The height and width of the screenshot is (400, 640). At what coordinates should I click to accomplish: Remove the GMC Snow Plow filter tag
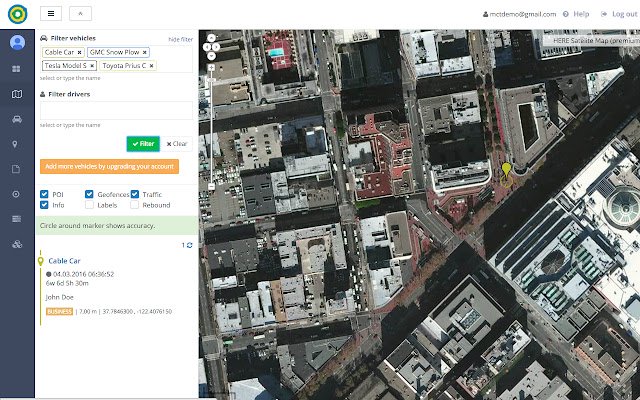[144, 53]
